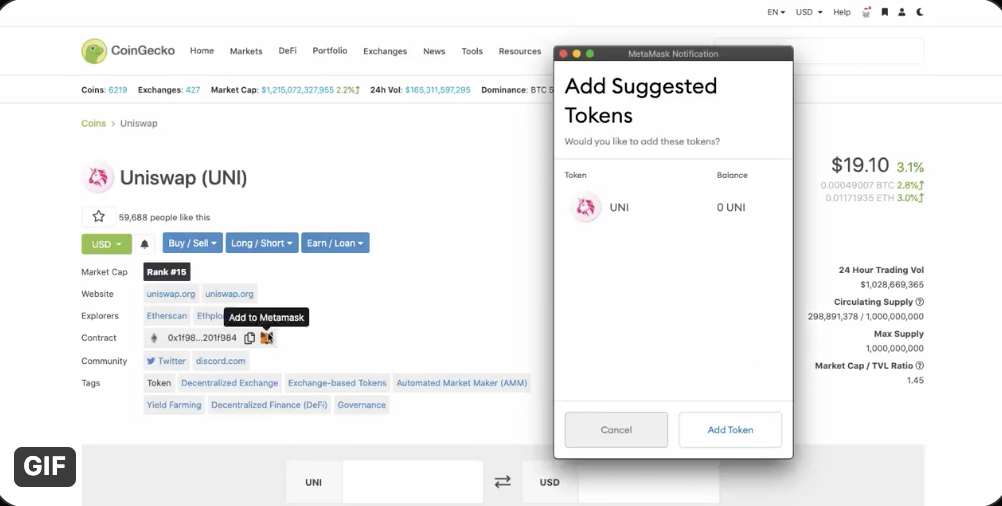Click the swap arrows between UNI and USD
Viewport: 1002px width, 506px height.
point(503,482)
